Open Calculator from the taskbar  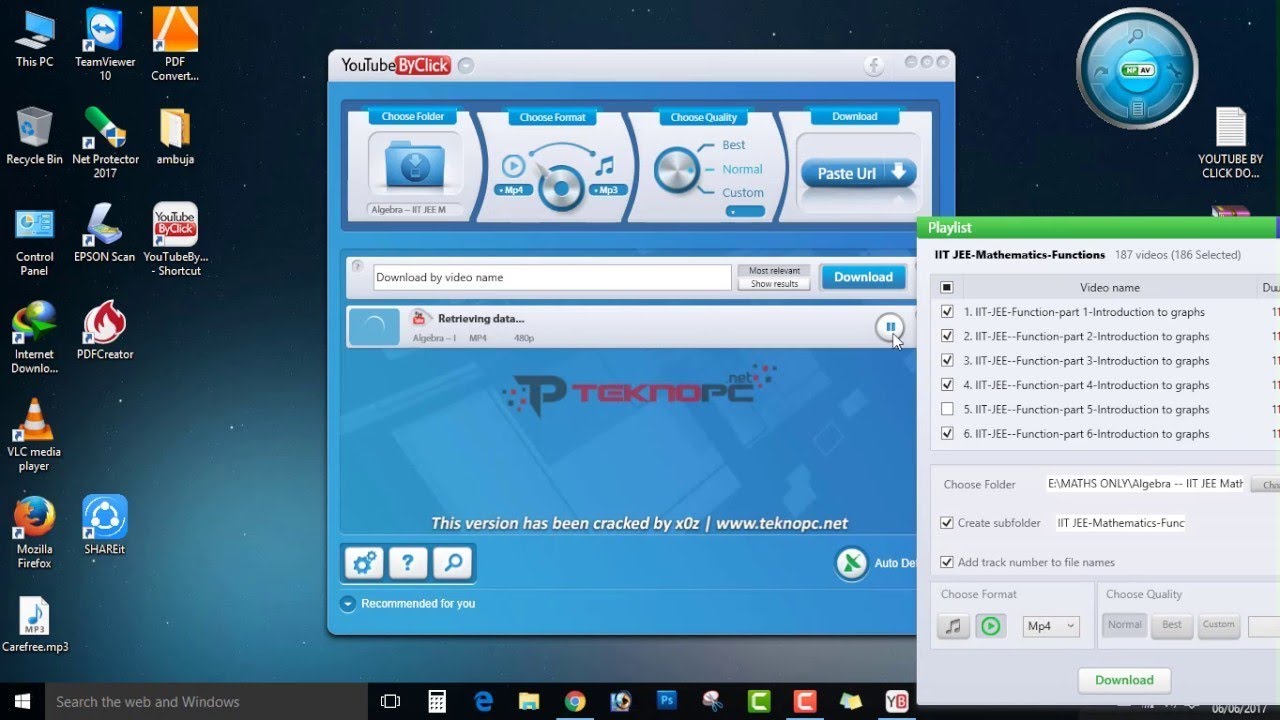pos(437,702)
